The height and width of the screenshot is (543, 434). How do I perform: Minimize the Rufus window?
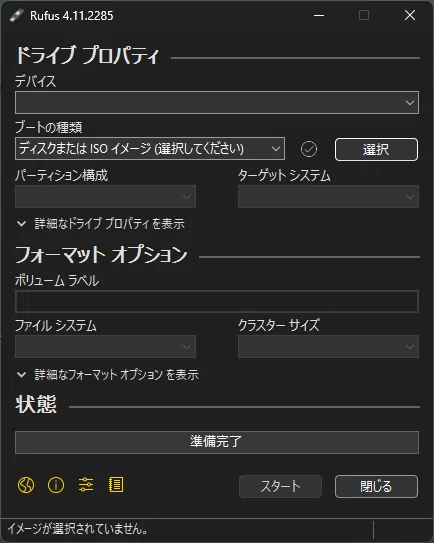pyautogui.click(x=319, y=16)
